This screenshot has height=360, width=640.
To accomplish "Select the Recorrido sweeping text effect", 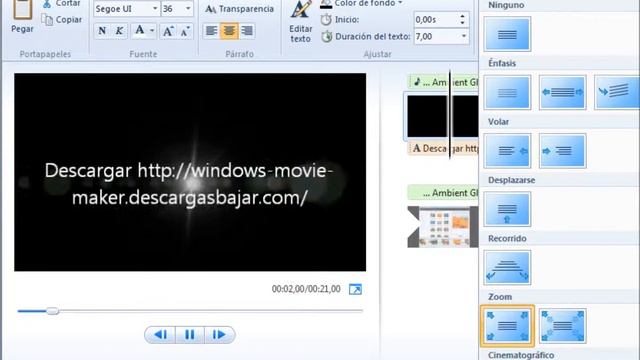I will click(507, 267).
